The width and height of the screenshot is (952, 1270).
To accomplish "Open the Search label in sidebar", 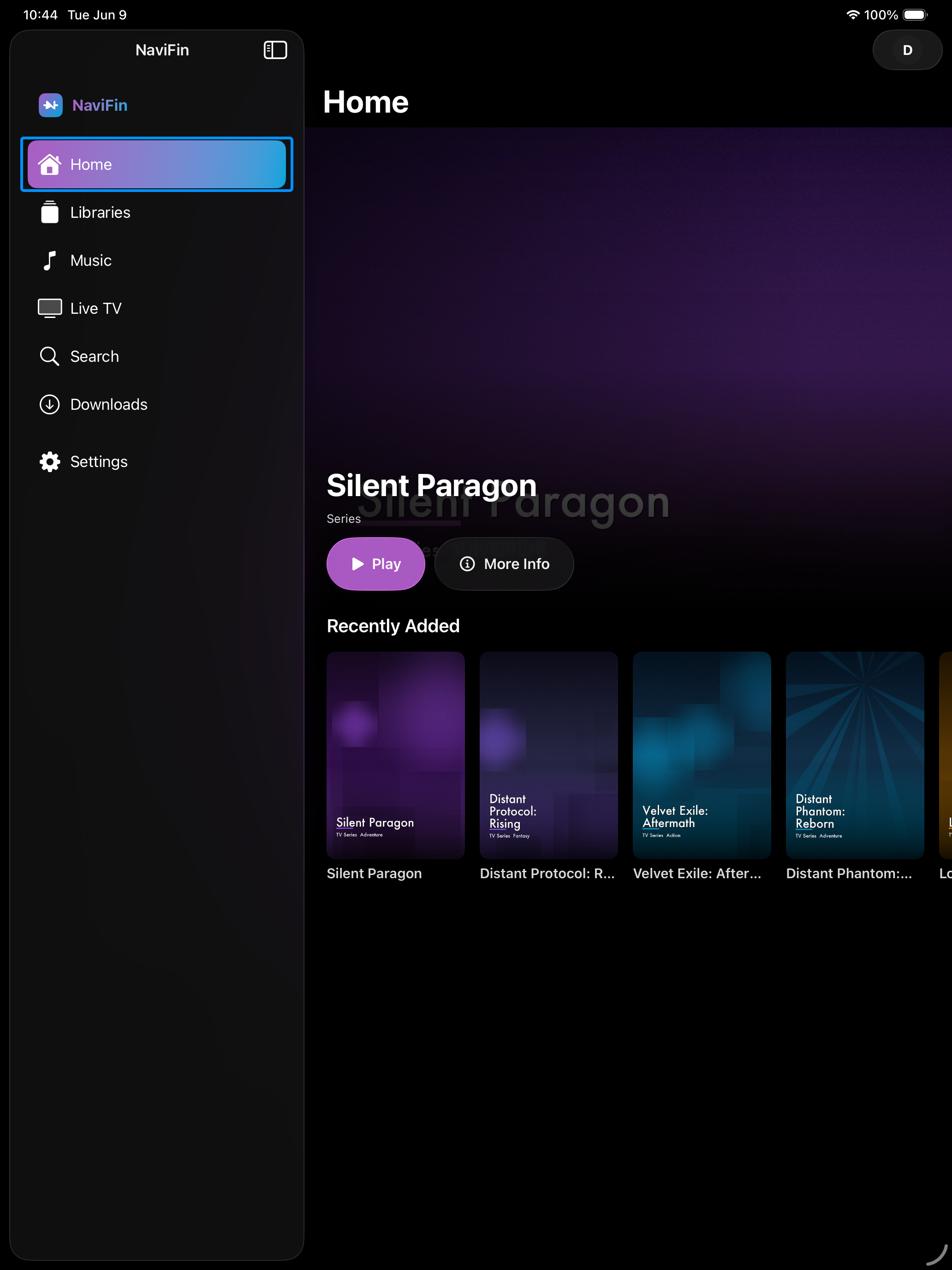I will pyautogui.click(x=95, y=357).
